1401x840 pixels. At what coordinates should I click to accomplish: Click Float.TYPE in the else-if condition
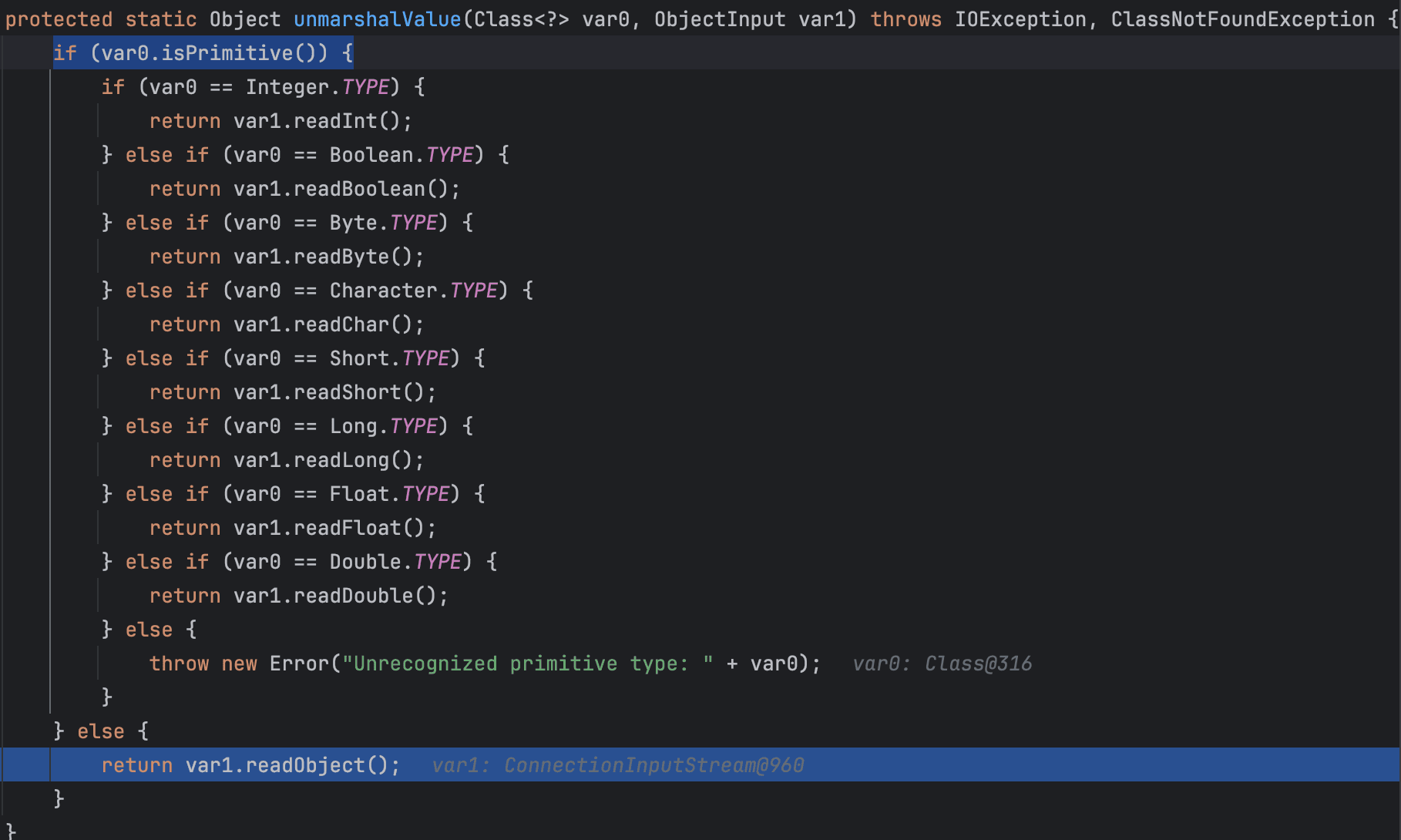390,494
